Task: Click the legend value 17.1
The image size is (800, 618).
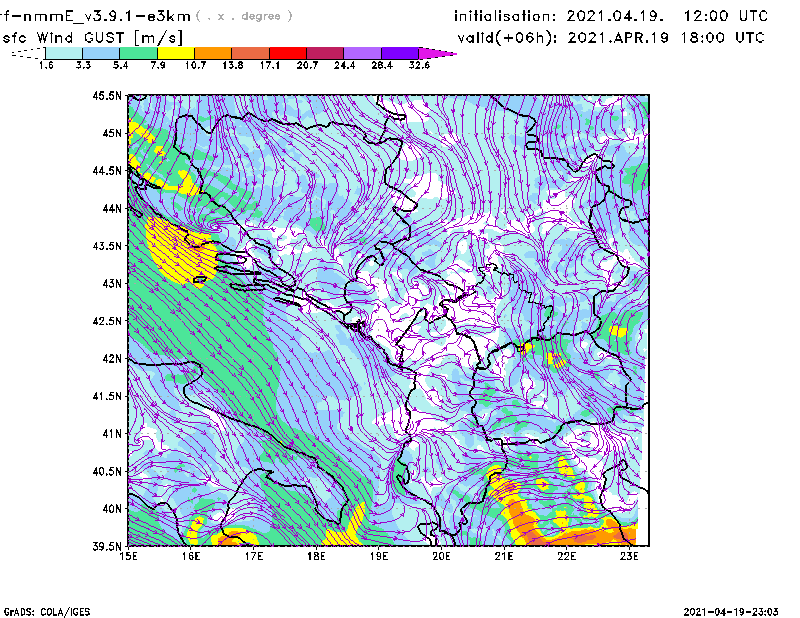Action: point(270,65)
